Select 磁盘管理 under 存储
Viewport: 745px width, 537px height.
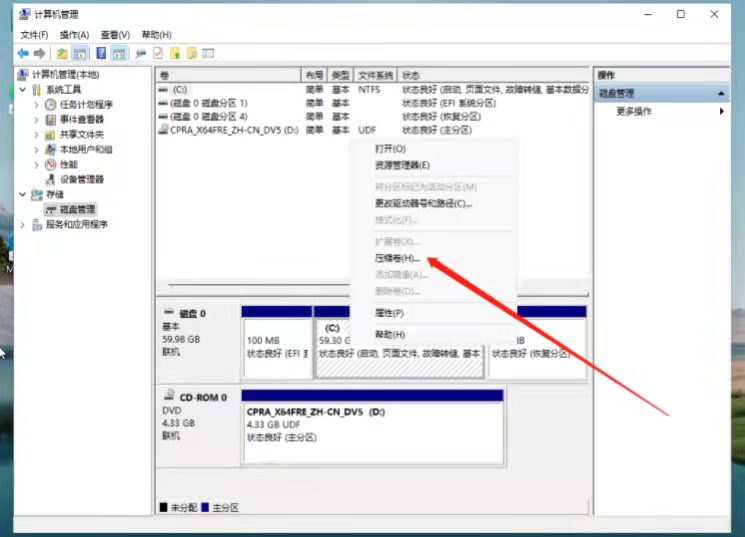click(x=77, y=209)
